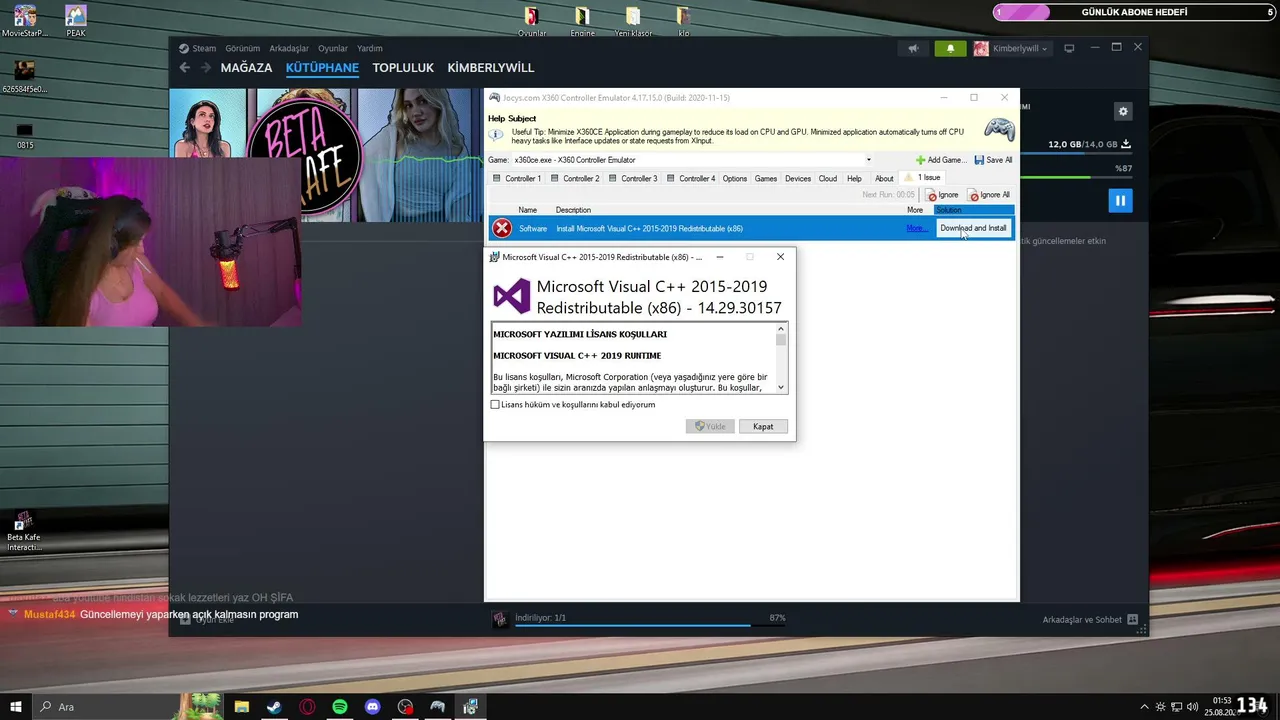Image resolution: width=1280 pixels, height=720 pixels.
Task: Select the 1 Issue tab
Action: (x=923, y=177)
